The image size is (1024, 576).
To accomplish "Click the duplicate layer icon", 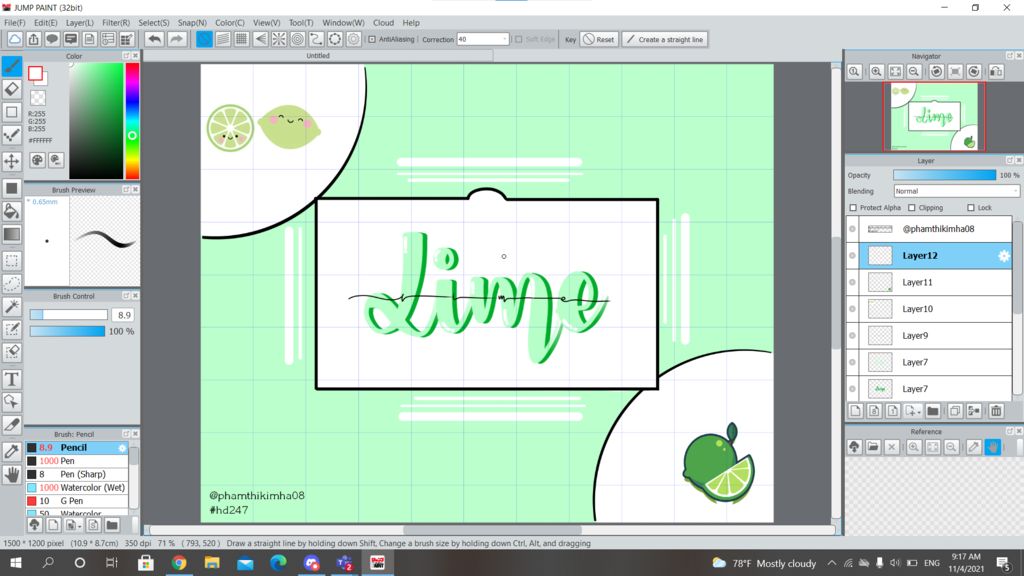I will tap(955, 411).
